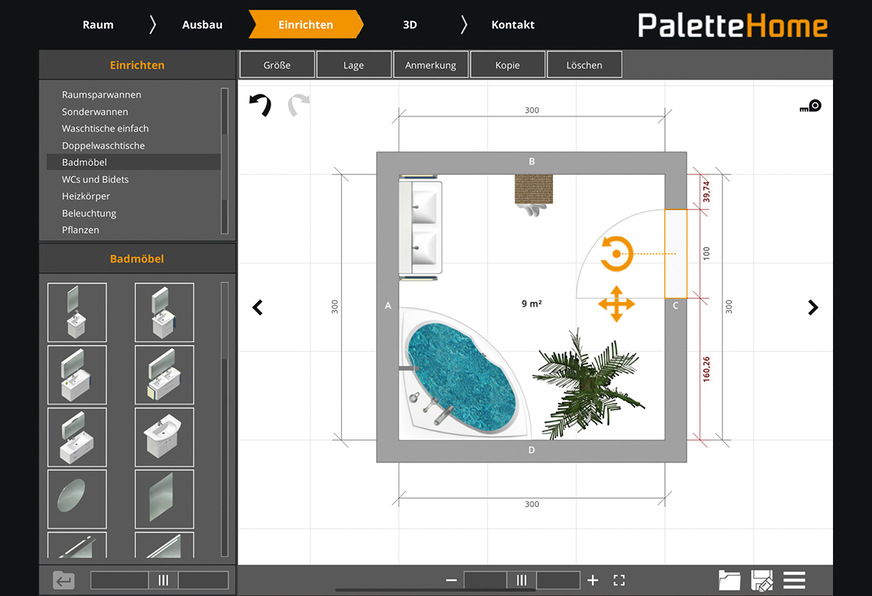
Task: Click the canvas zoom slider handle
Action: pos(521,580)
